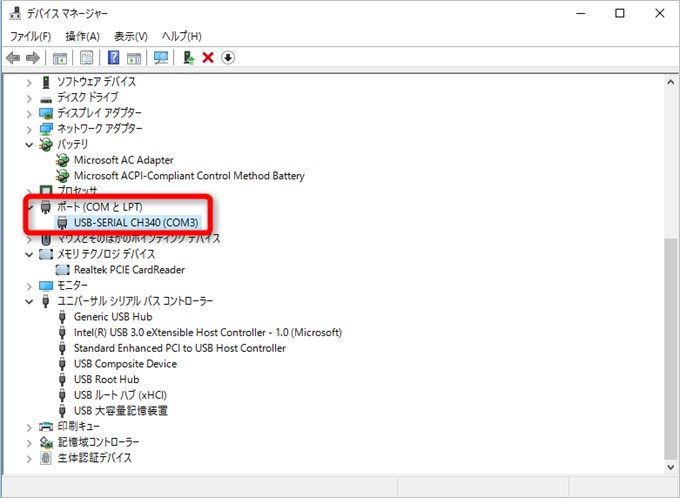
Task: Select USB-SERIAL CH340 (COM3) device
Action: coord(136,222)
